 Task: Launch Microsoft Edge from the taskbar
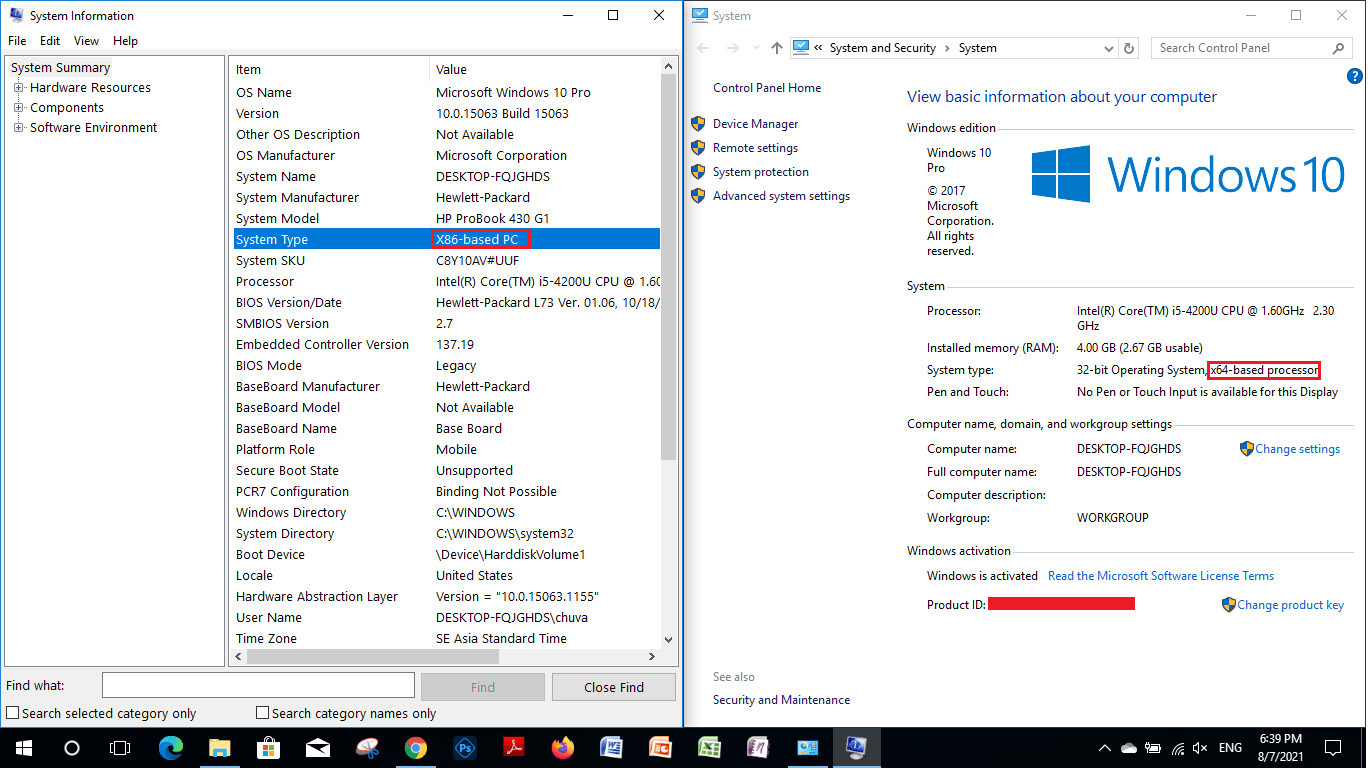[171, 747]
